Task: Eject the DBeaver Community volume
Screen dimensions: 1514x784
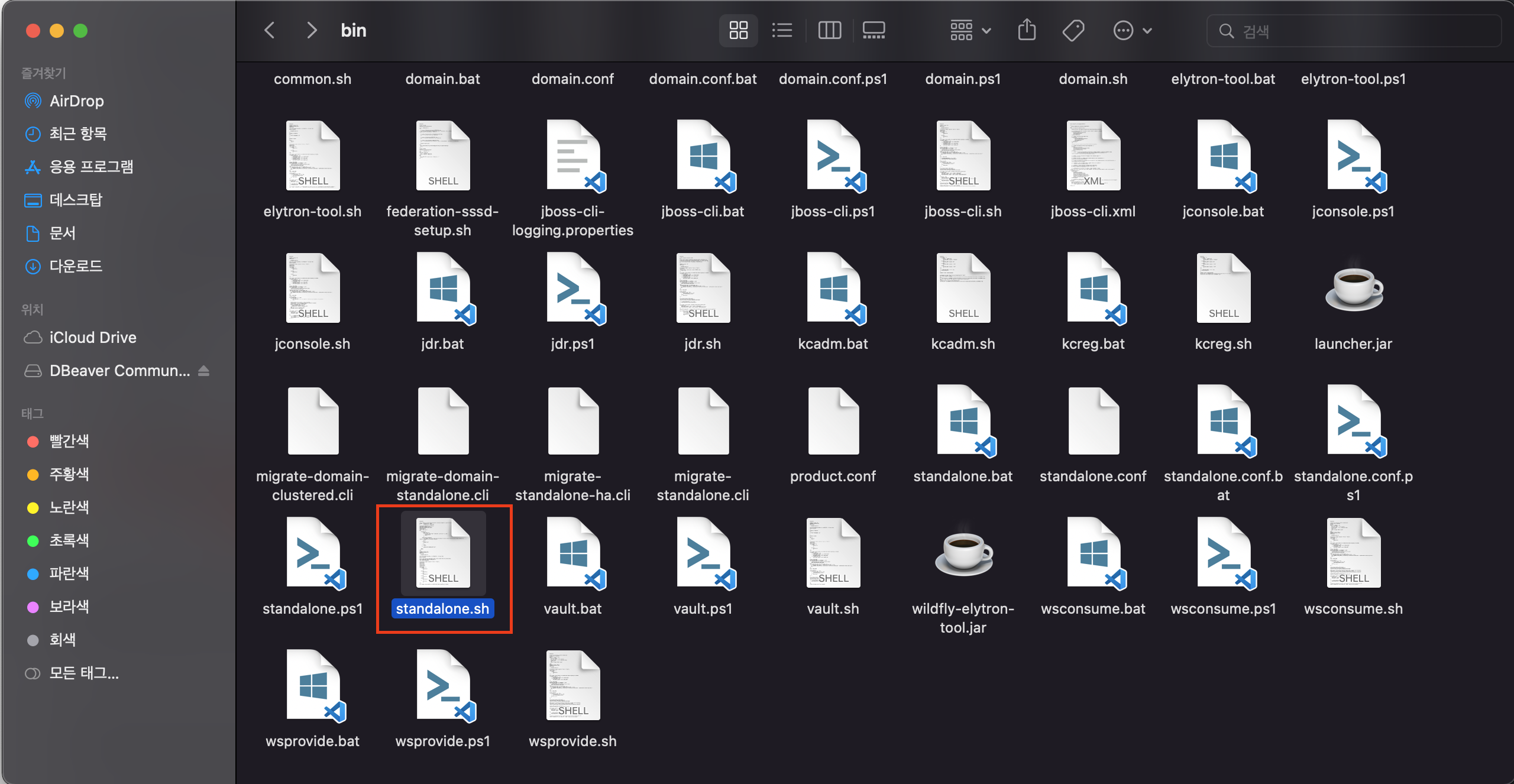Action: (204, 371)
